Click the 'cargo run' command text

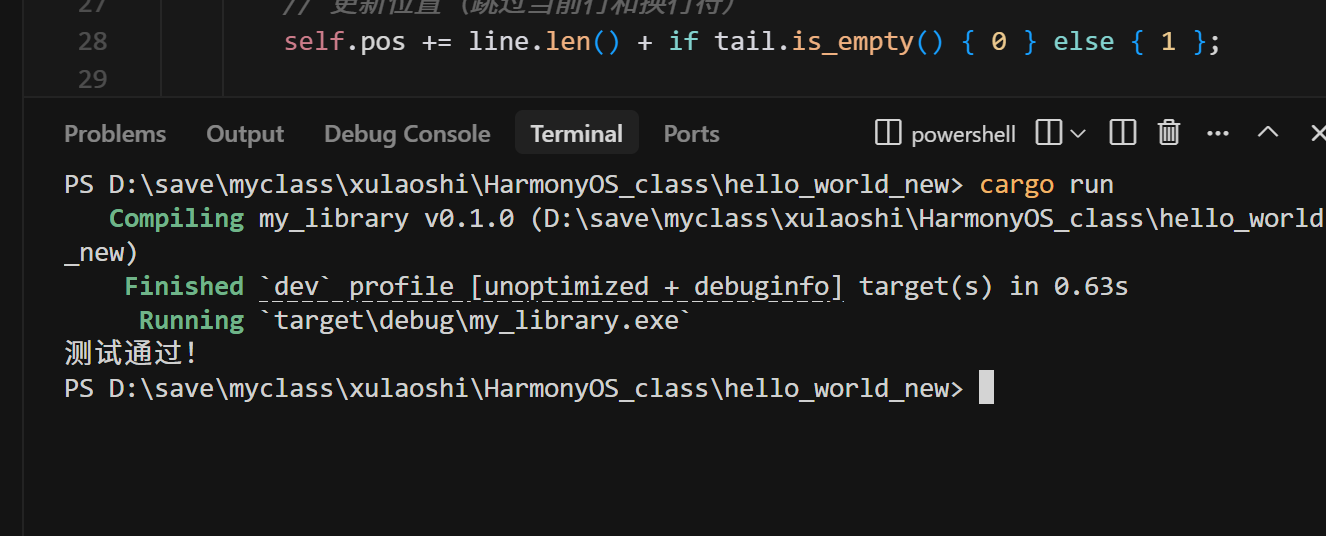[x=1046, y=185]
